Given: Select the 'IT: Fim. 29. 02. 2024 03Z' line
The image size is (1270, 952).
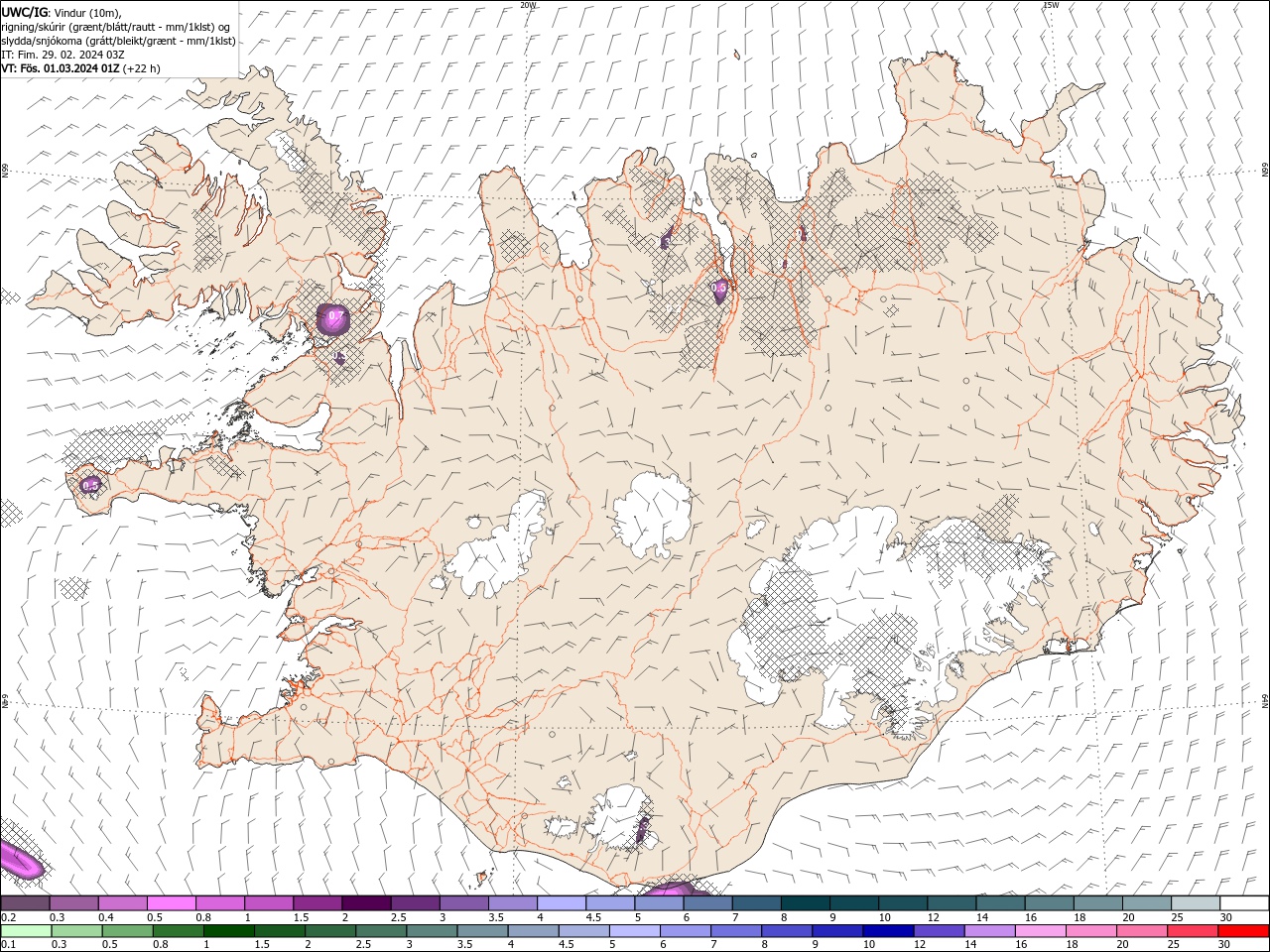Looking at the screenshot, I should click(x=63, y=55).
